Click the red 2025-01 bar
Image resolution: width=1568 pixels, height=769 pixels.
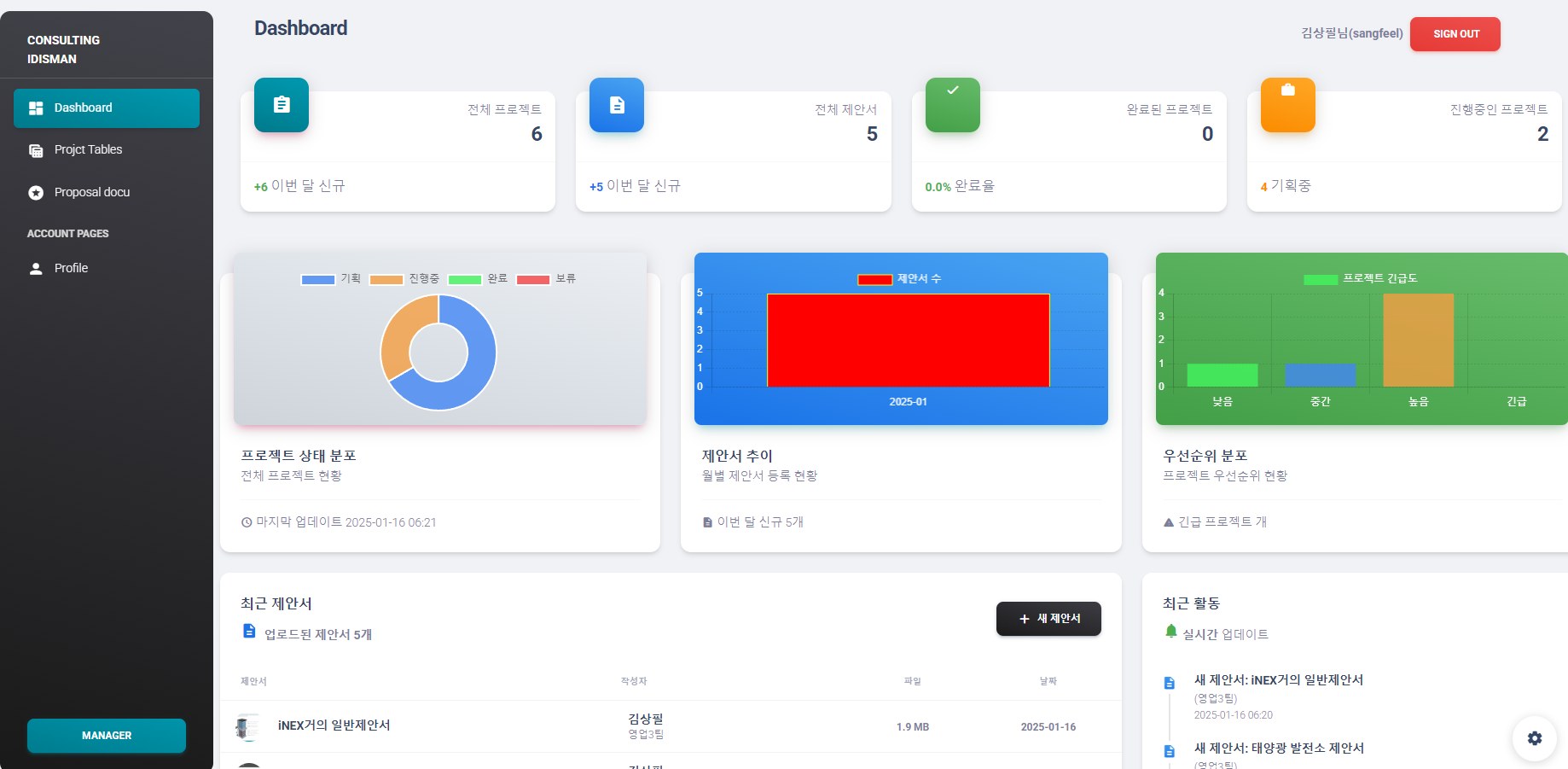point(908,341)
